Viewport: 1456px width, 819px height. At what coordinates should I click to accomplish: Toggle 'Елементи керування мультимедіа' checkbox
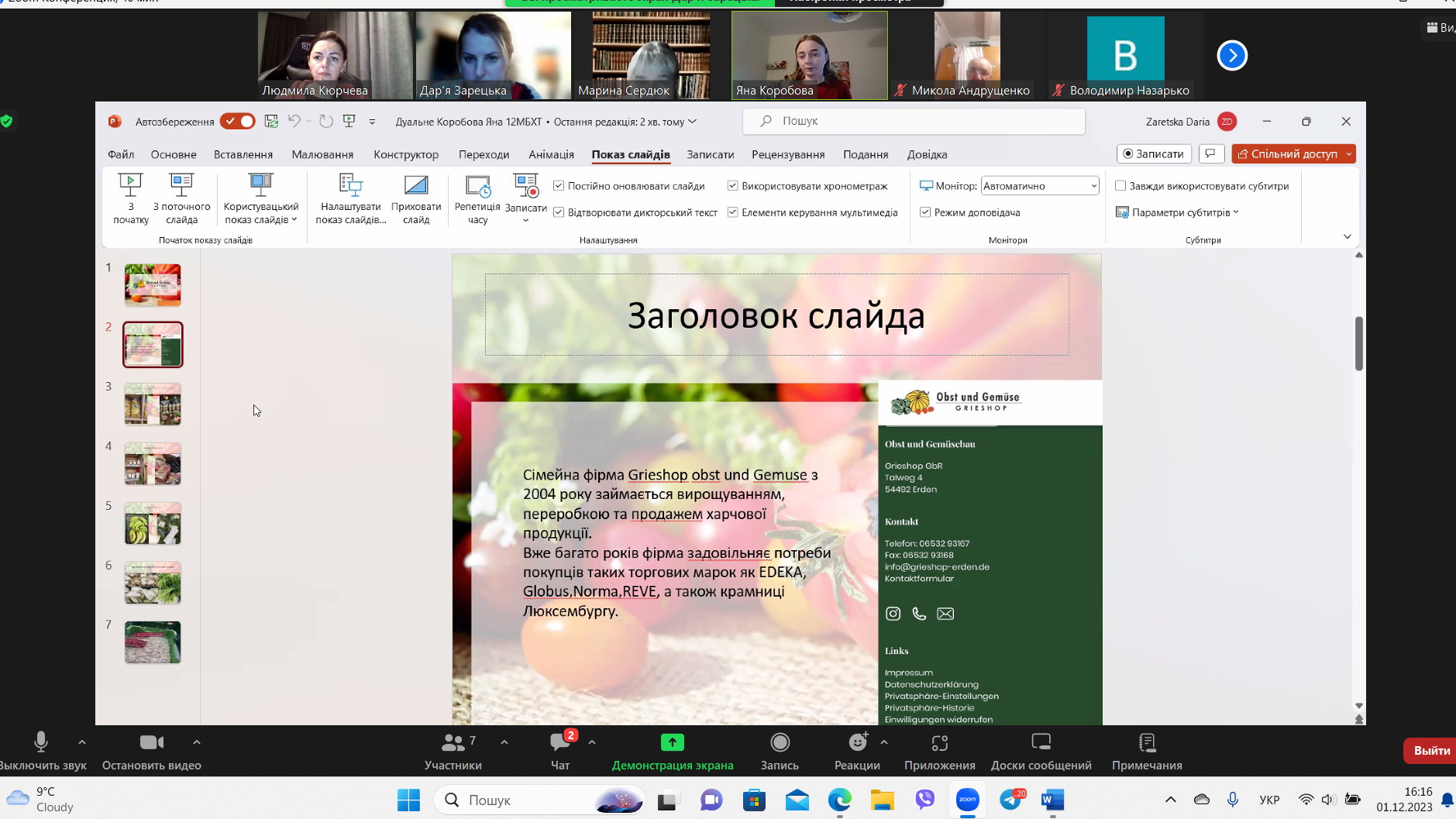click(x=732, y=212)
